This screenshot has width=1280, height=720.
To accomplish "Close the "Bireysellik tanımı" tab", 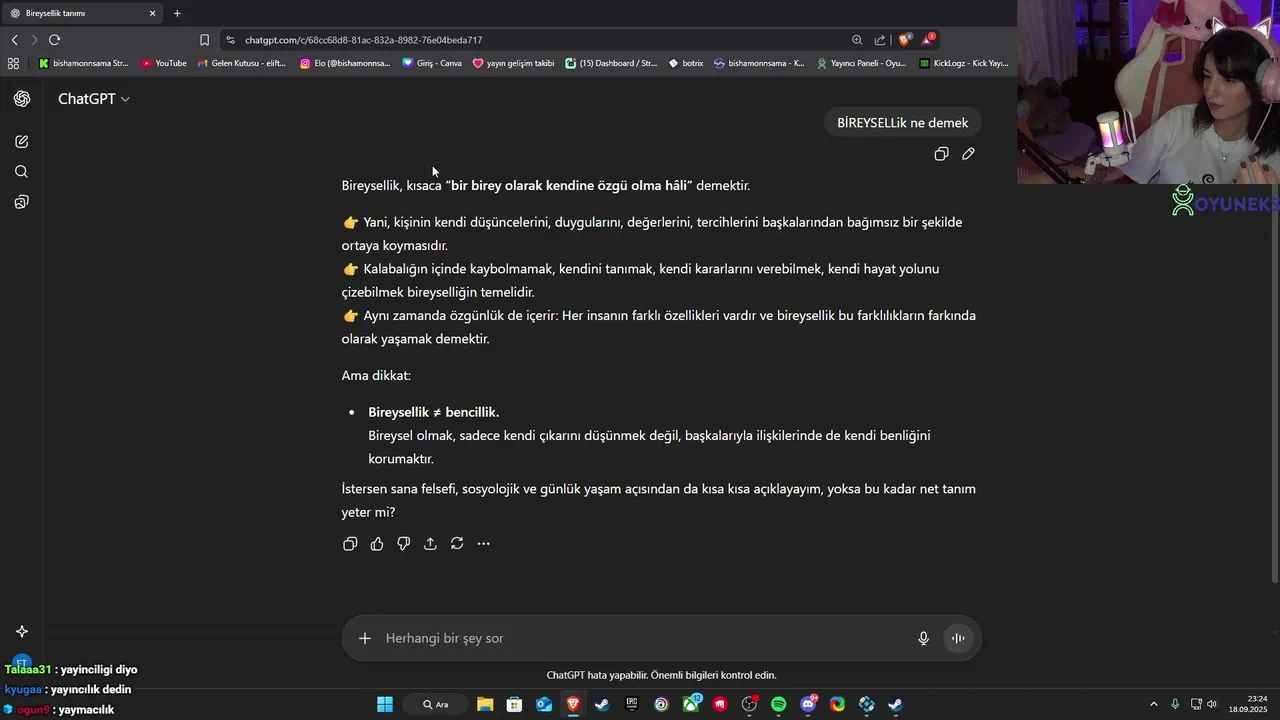I will click(153, 13).
